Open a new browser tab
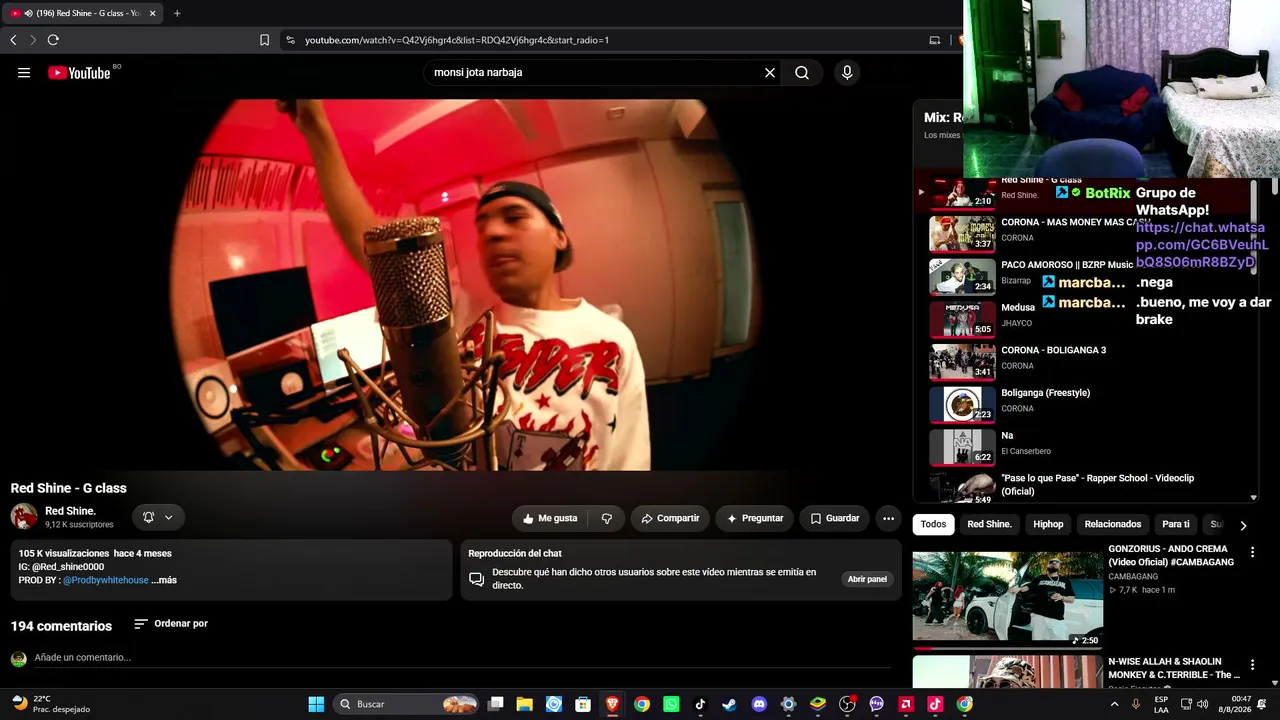Screen dimensions: 1280x720 pos(177,13)
